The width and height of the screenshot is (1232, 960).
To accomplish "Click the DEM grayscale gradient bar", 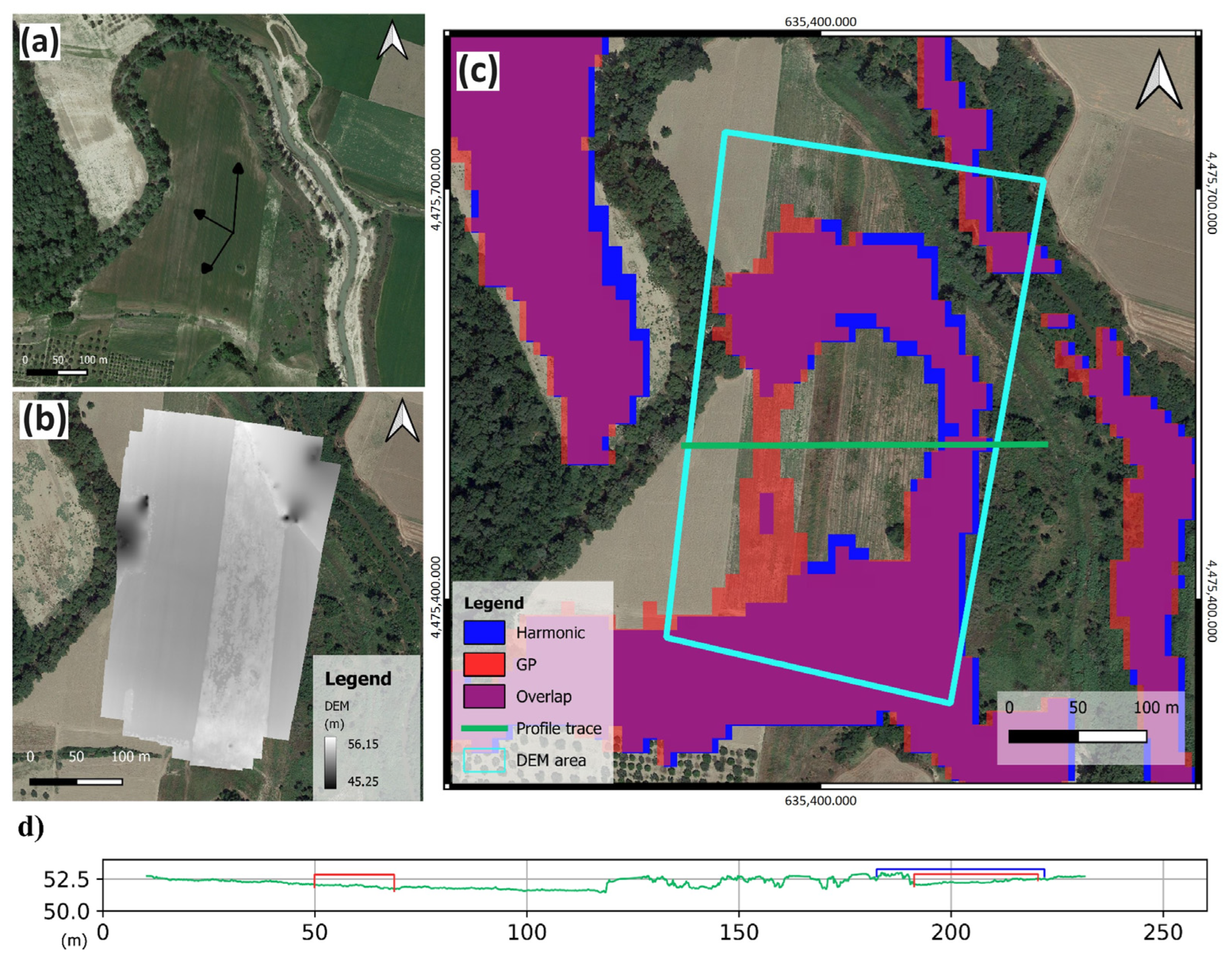I will coord(331,762).
